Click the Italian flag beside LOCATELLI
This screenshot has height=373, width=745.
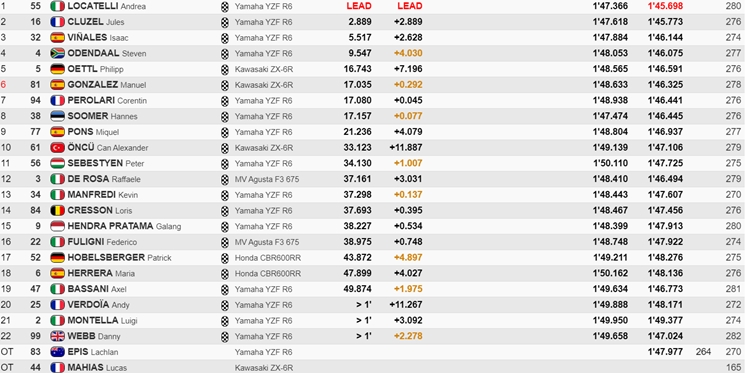click(57, 6)
